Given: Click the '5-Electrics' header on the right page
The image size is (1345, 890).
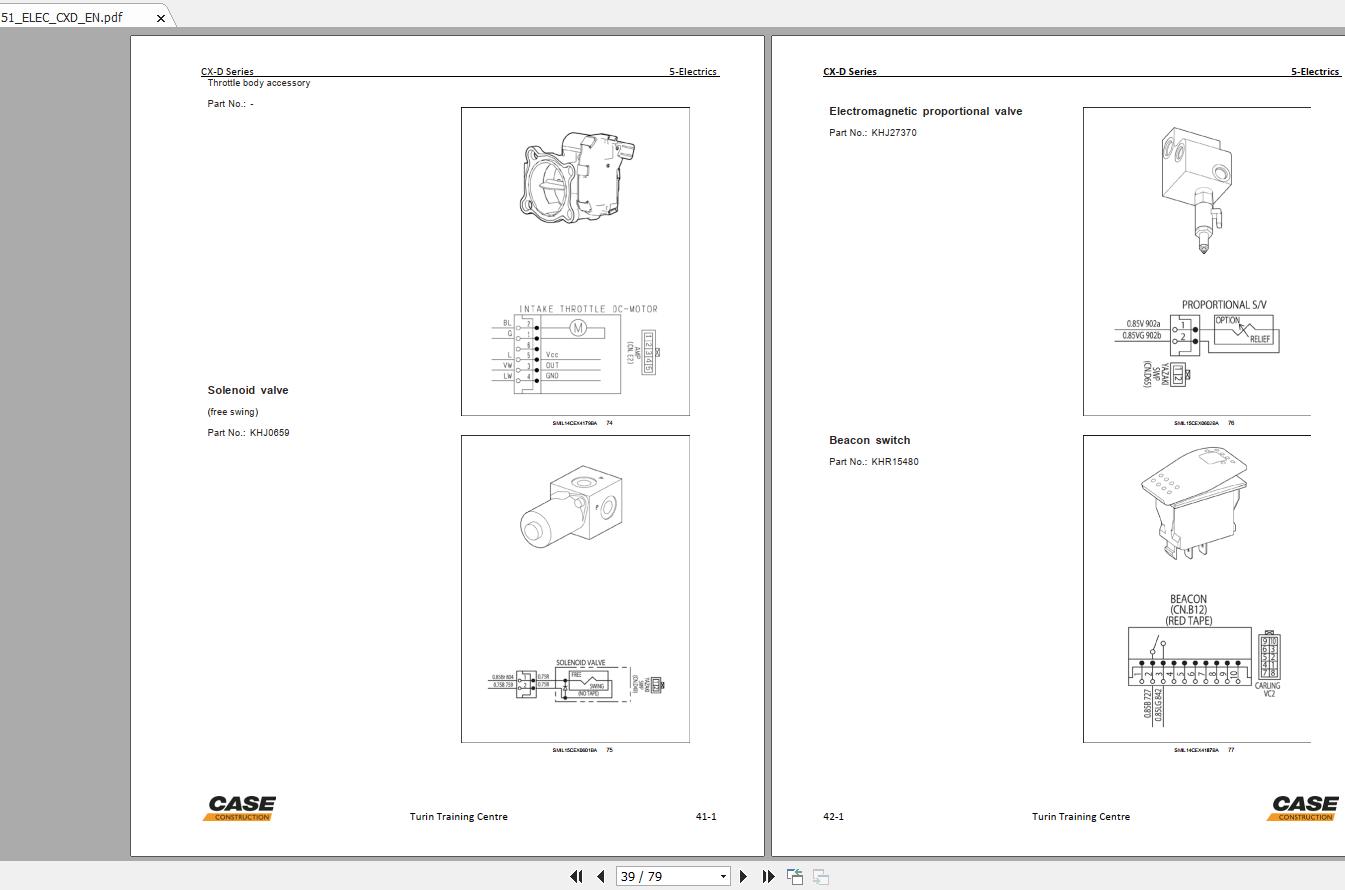Looking at the screenshot, I should tap(1315, 72).
